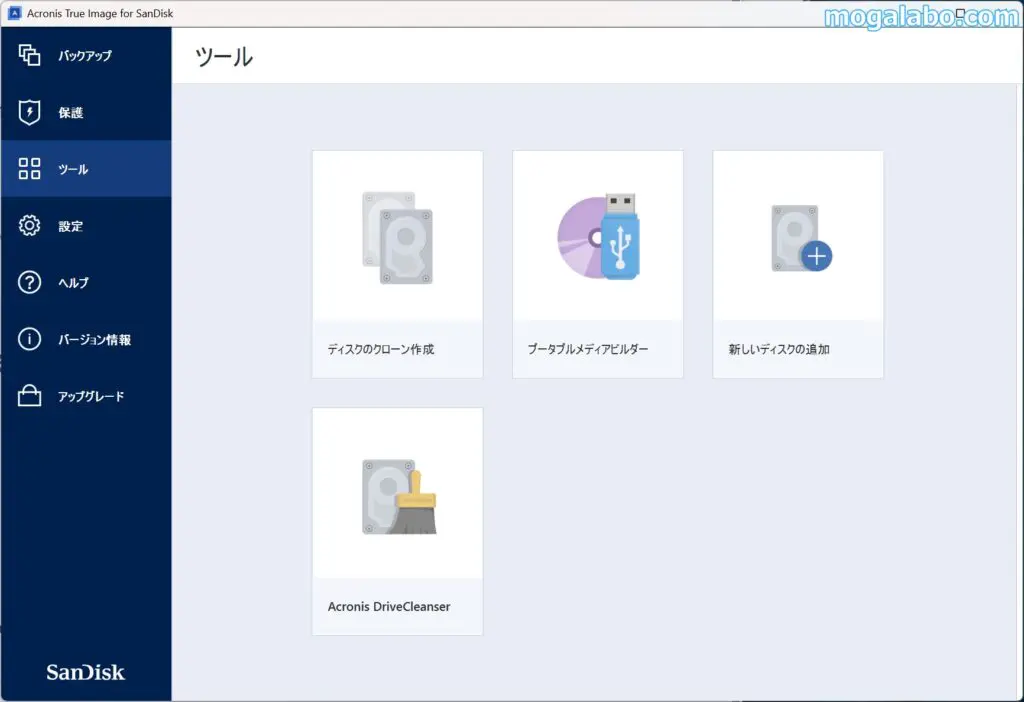Open the disk clone creation tool

[397, 263]
